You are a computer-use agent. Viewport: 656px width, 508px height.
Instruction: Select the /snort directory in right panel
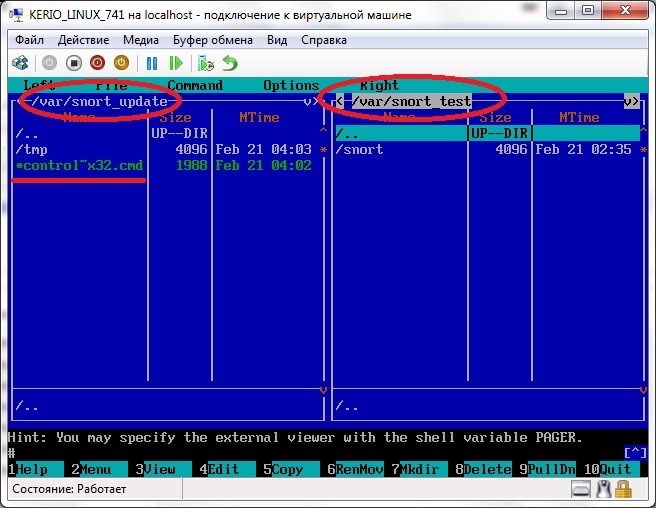point(360,149)
